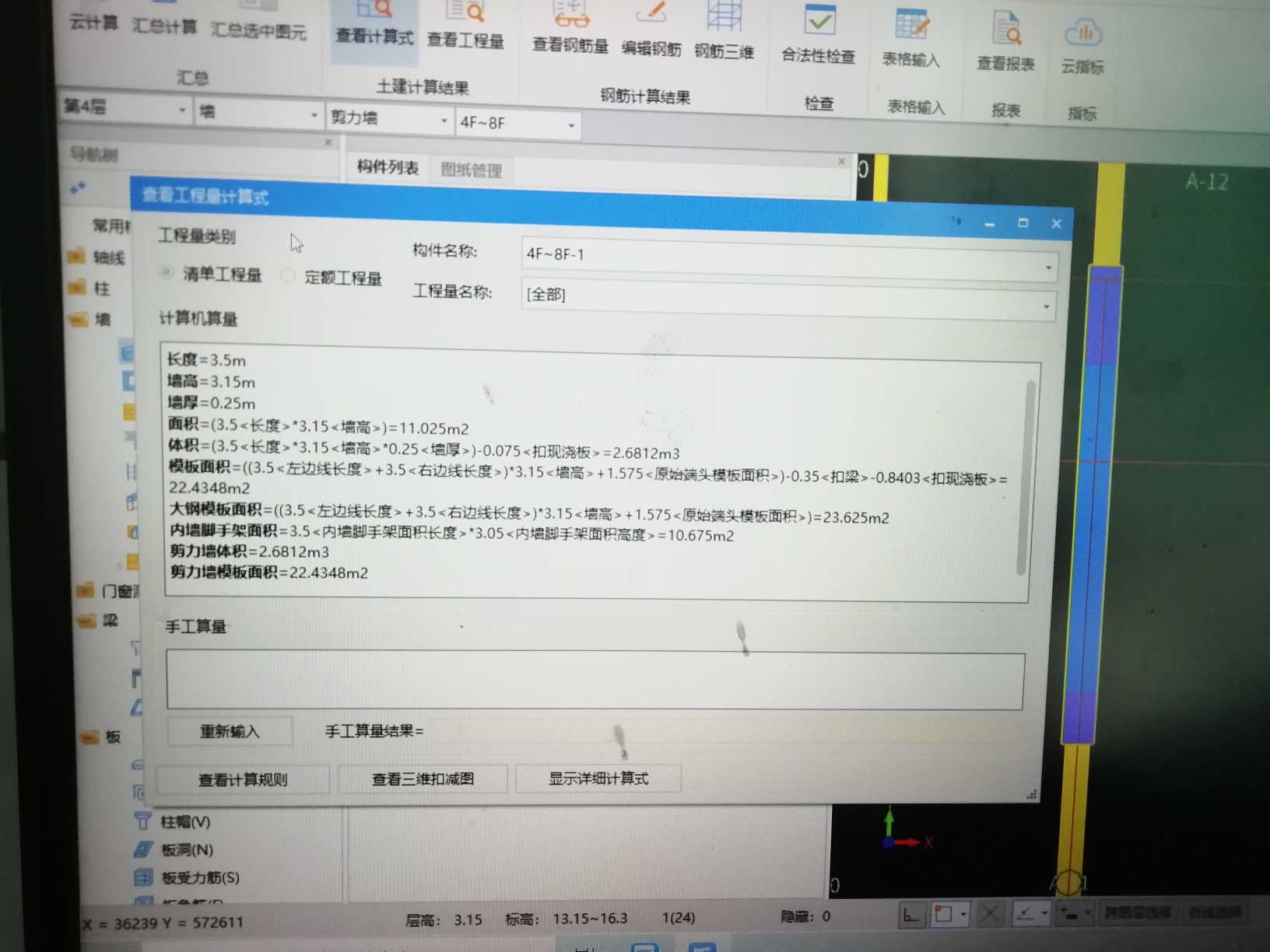Select the 清单工程量 radio button
Viewport: 1270px width, 952px height.
click(166, 271)
